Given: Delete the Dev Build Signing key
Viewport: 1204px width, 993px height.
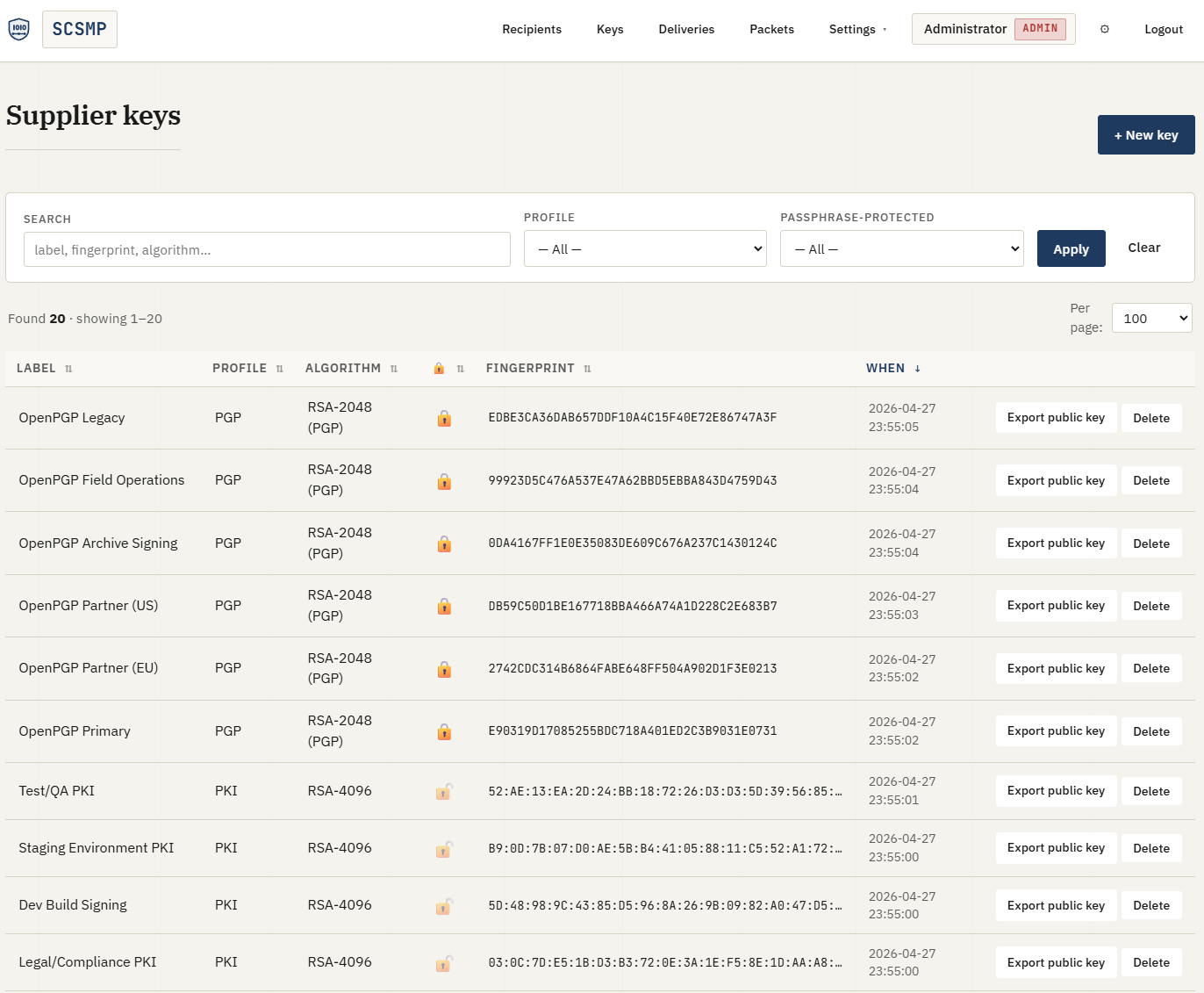Looking at the screenshot, I should pyautogui.click(x=1151, y=905).
